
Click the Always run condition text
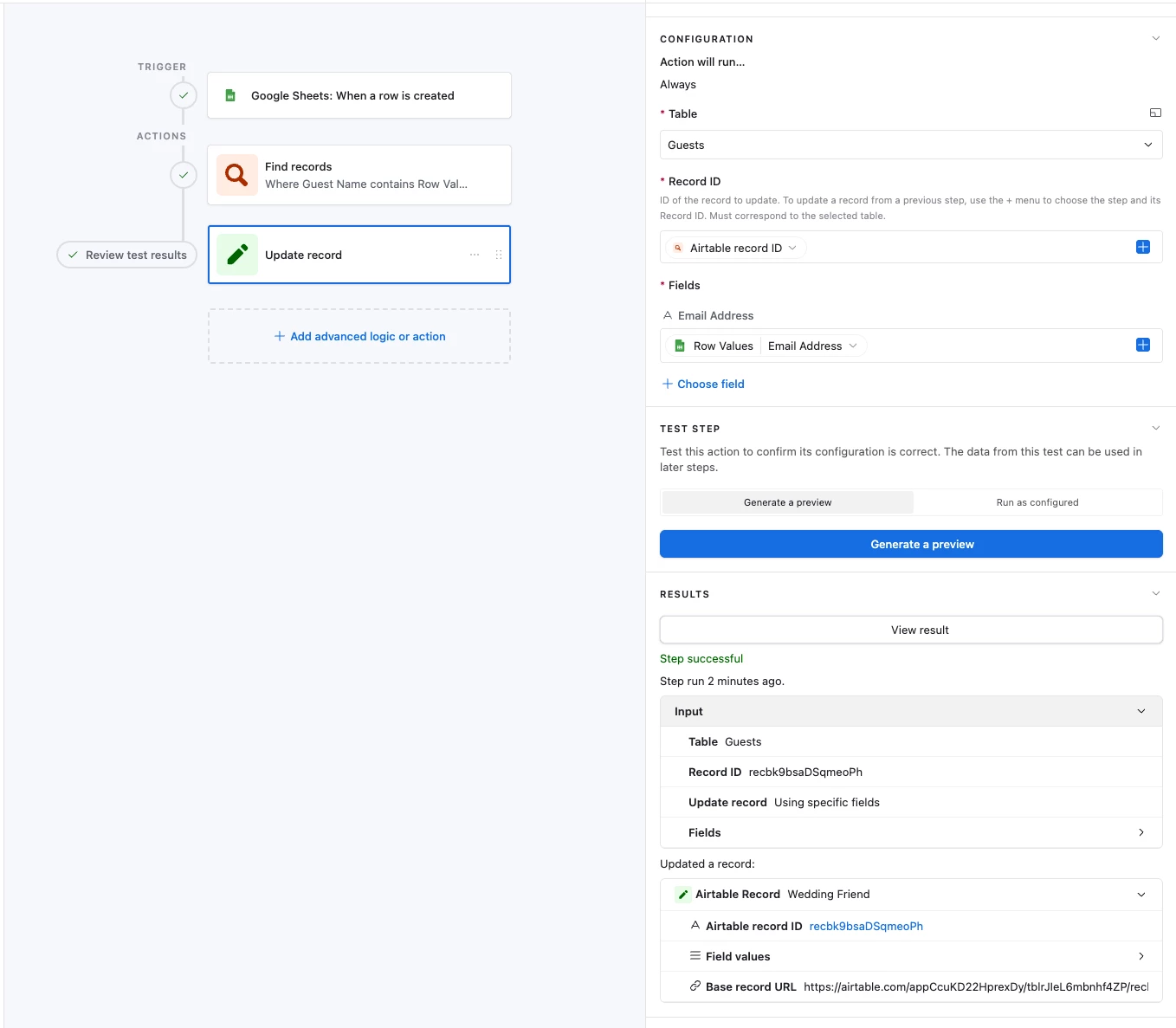[x=678, y=84]
